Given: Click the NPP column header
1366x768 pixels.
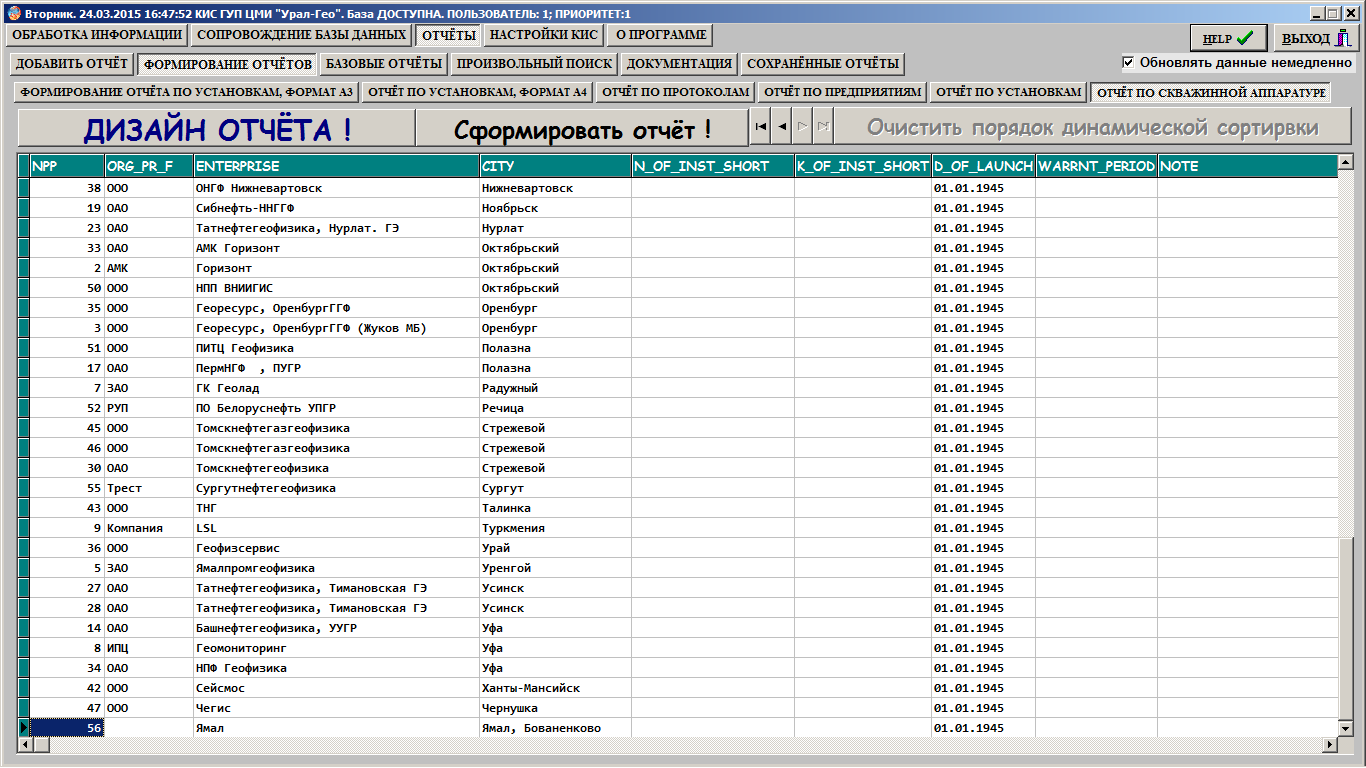Looking at the screenshot, I should (x=67, y=166).
